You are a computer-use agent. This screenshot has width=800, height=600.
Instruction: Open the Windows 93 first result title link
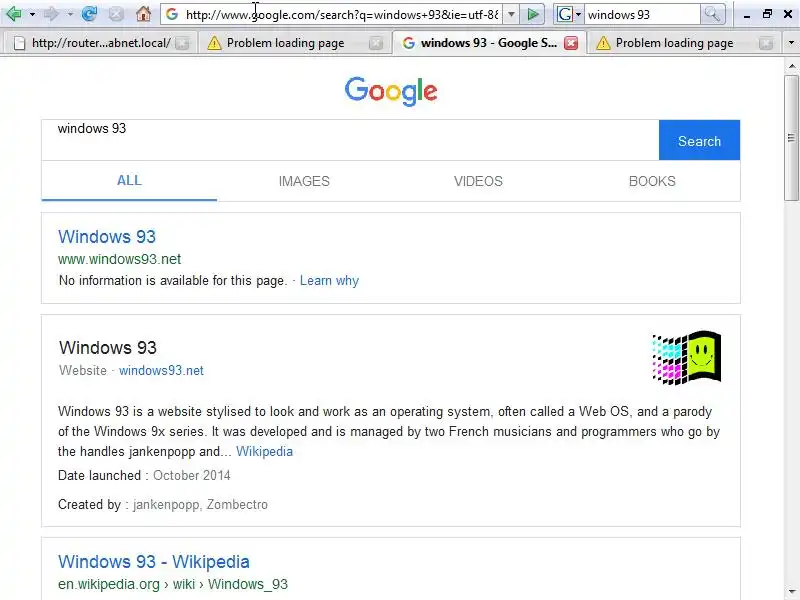pyautogui.click(x=107, y=237)
